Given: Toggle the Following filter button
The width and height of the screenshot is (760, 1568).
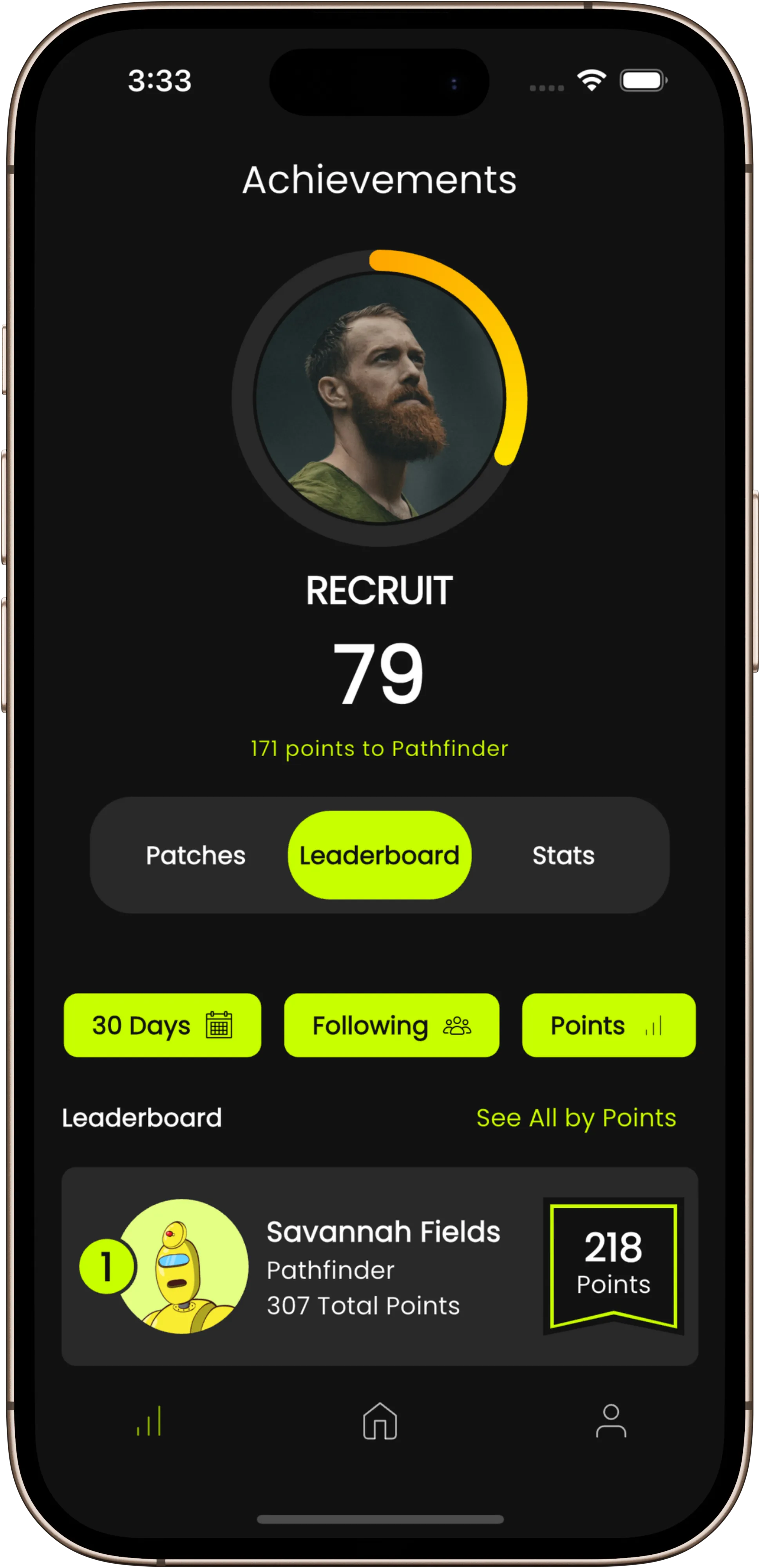Looking at the screenshot, I should click(x=380, y=1026).
